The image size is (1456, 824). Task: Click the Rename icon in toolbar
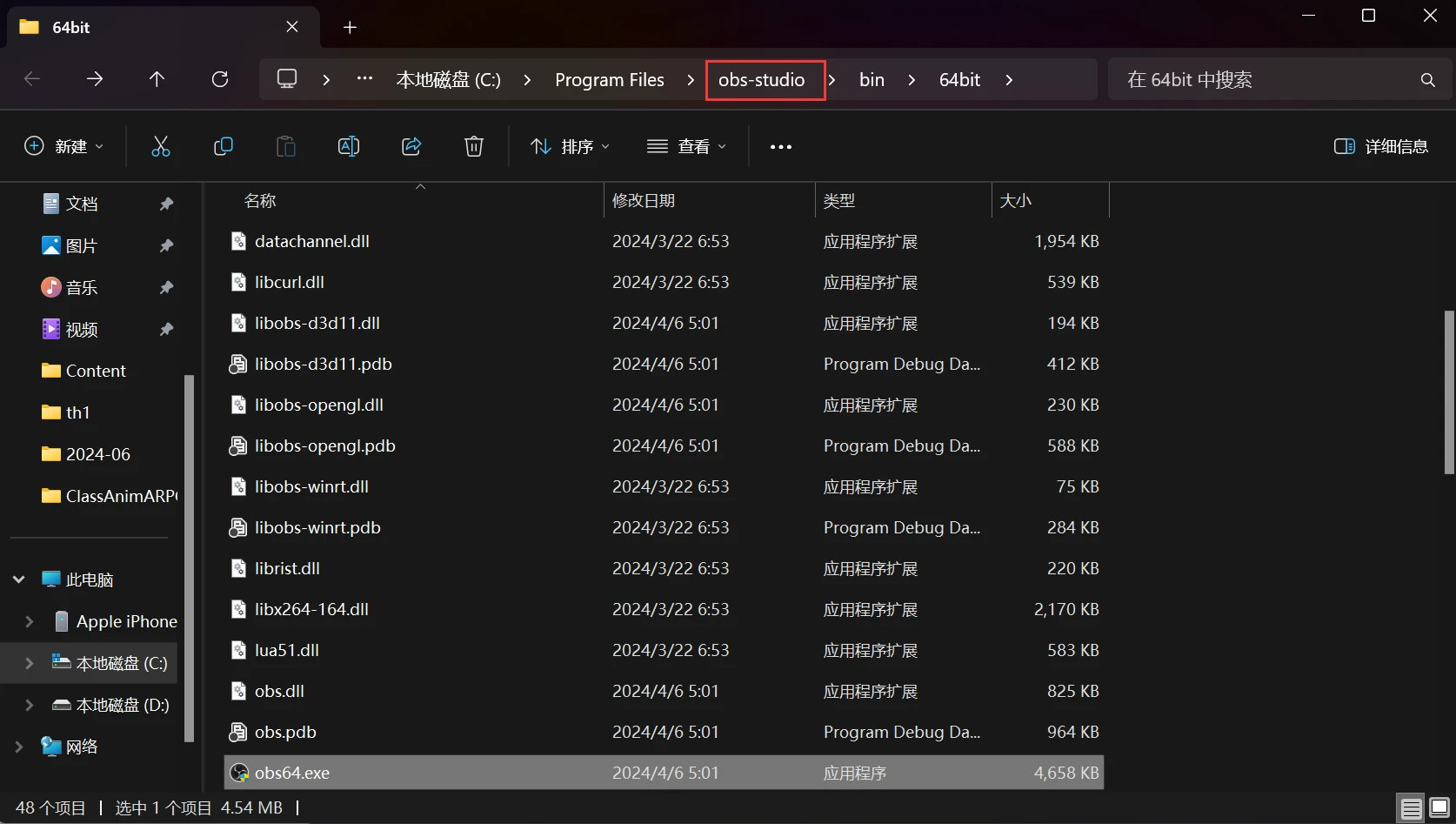(349, 146)
